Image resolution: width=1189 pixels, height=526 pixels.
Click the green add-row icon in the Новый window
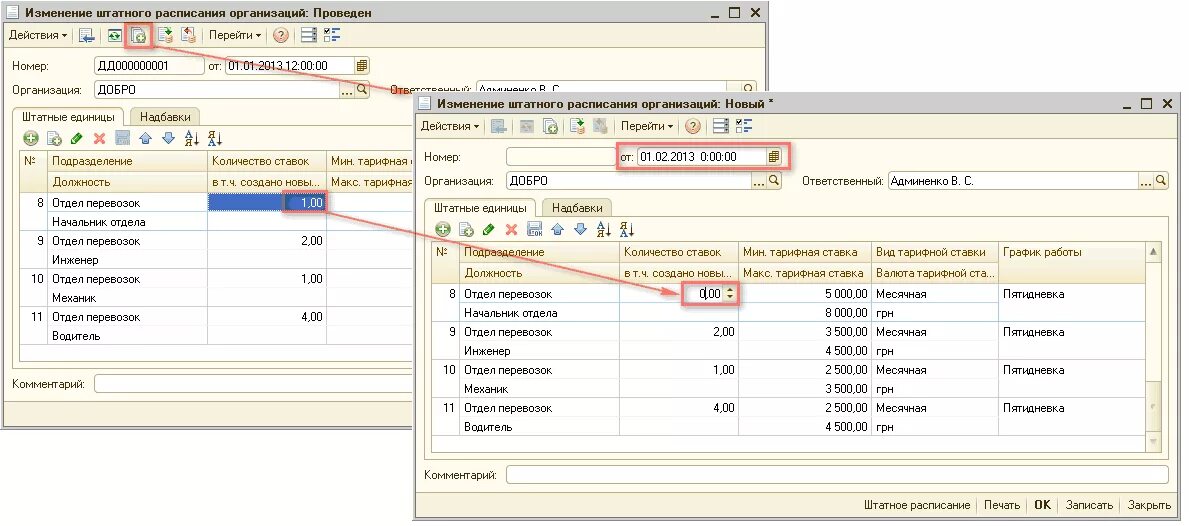443,230
